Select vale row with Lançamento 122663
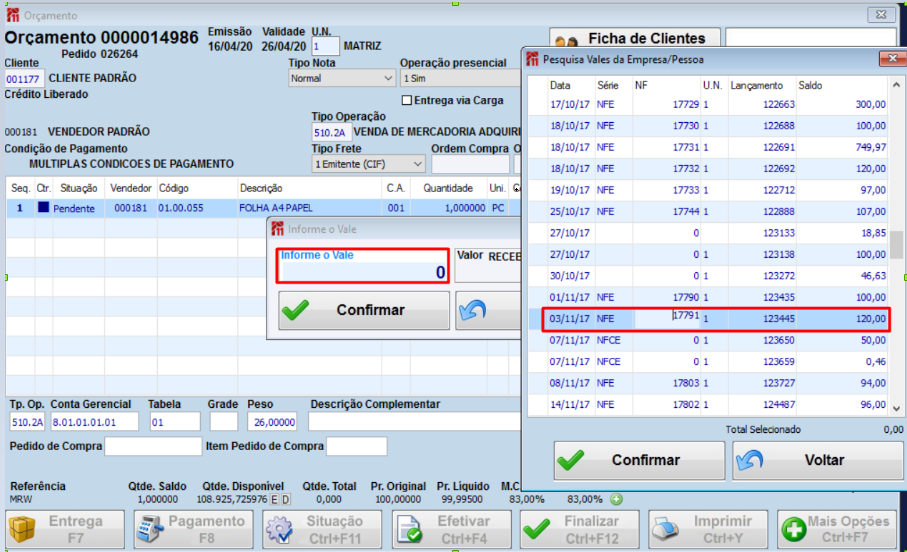 (x=709, y=104)
